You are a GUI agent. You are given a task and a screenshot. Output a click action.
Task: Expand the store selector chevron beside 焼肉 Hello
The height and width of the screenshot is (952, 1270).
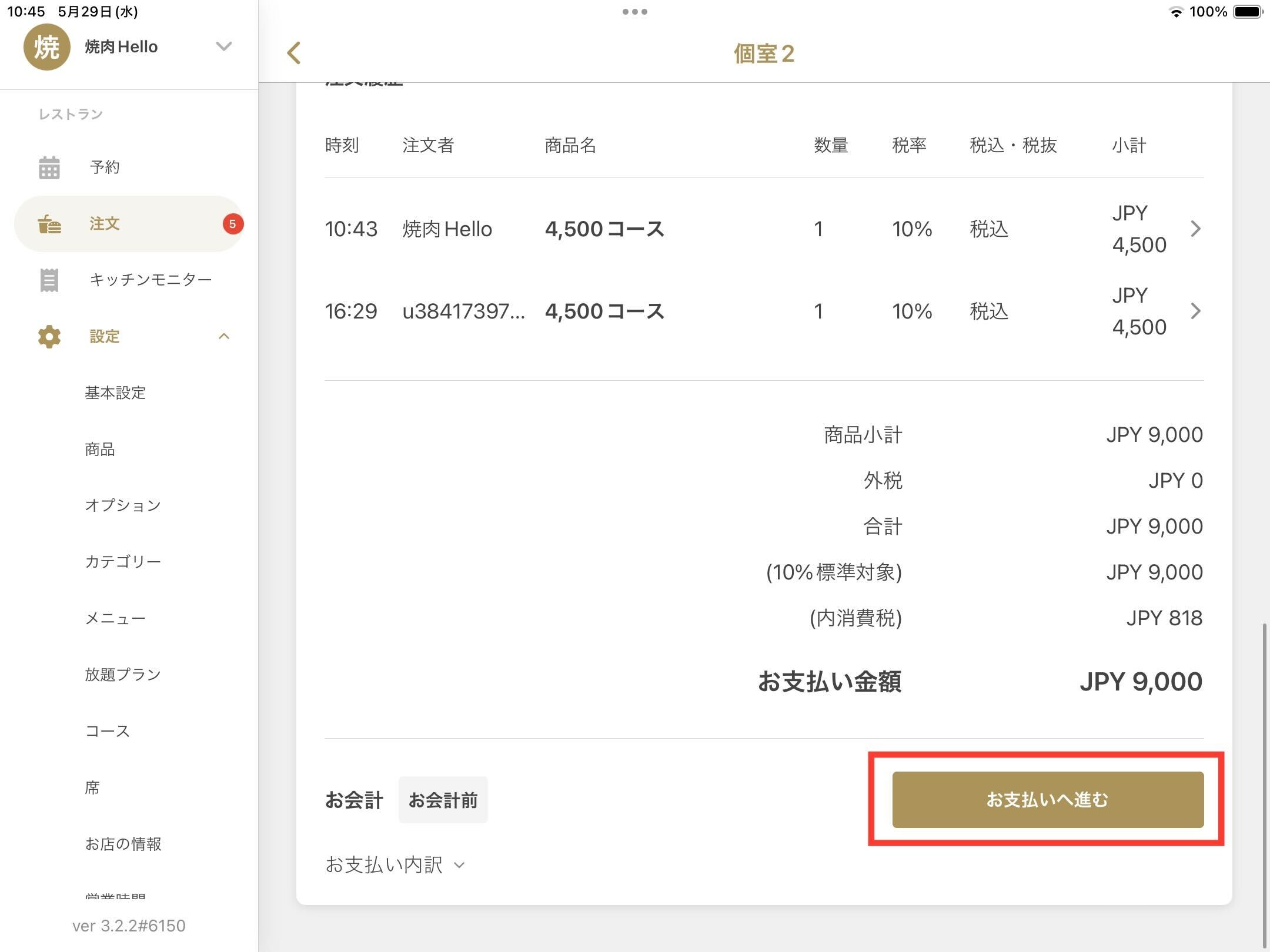[223, 46]
